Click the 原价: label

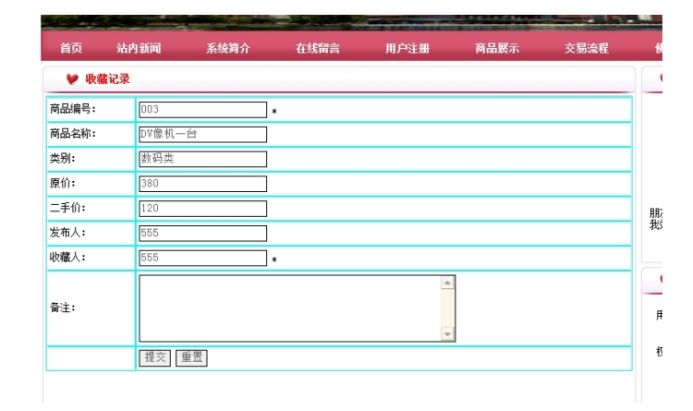(62, 183)
